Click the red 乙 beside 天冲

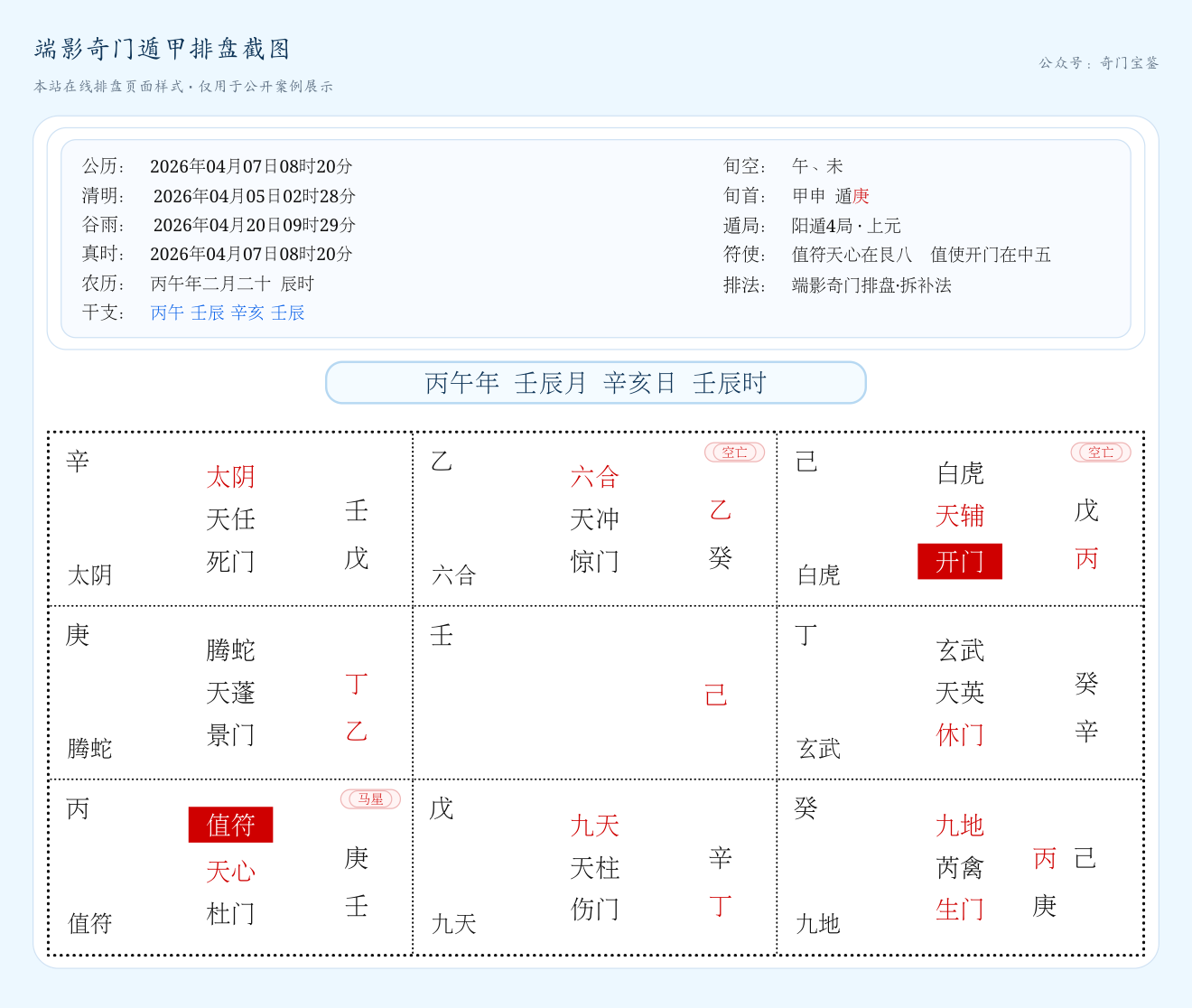pyautogui.click(x=720, y=510)
